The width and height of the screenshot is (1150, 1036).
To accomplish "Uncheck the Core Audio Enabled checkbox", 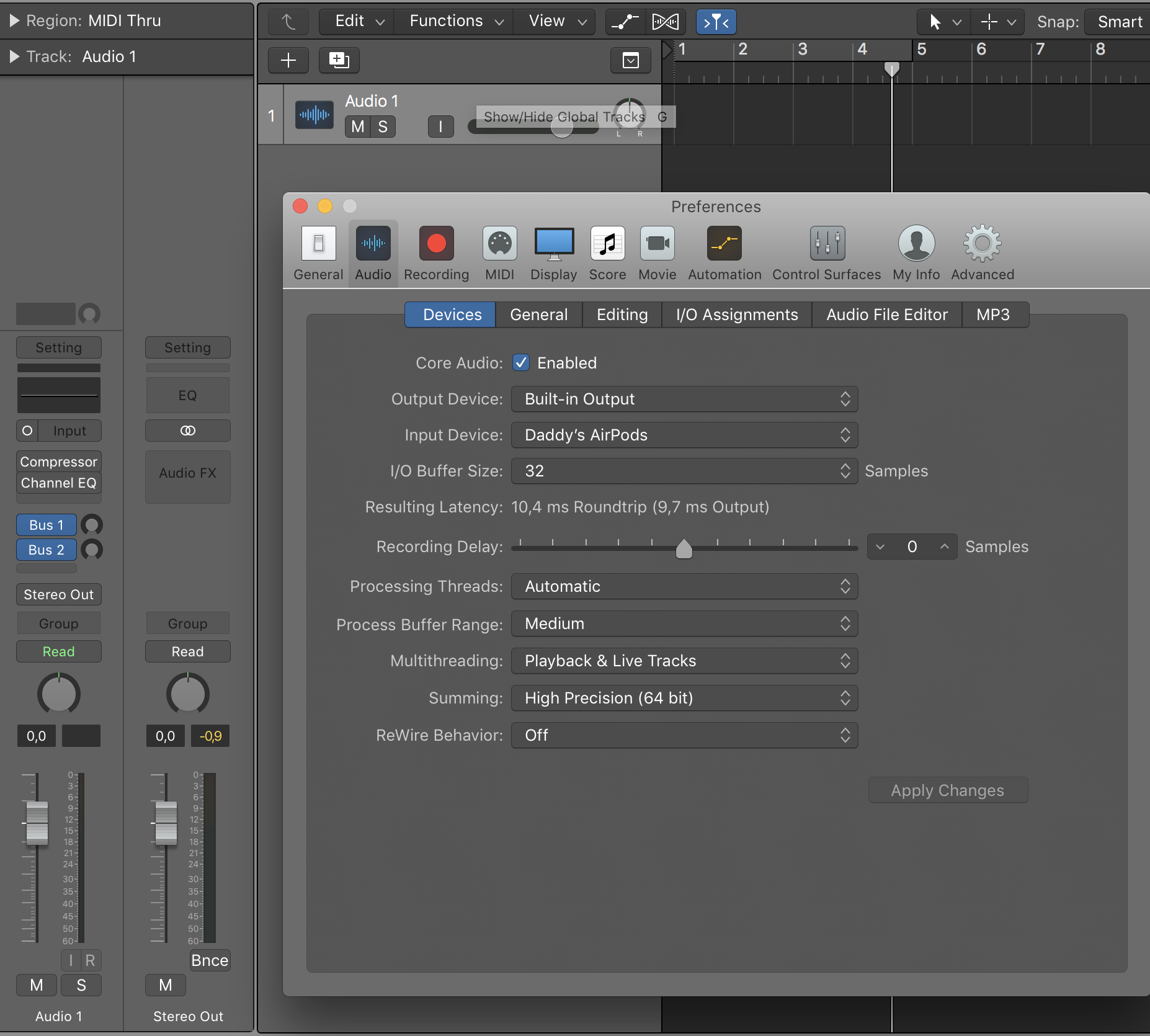I will (x=521, y=363).
